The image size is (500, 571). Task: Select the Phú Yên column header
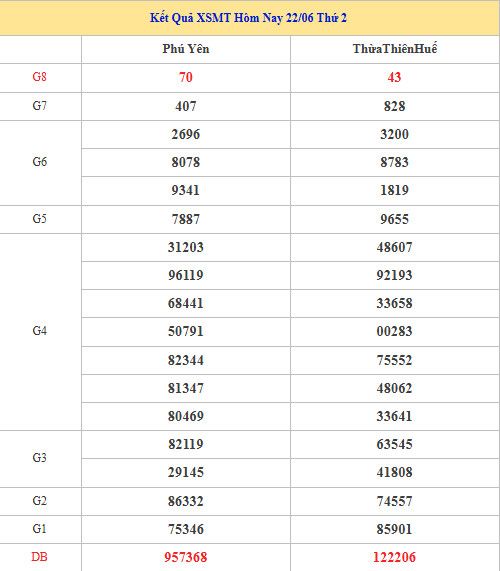coord(186,49)
